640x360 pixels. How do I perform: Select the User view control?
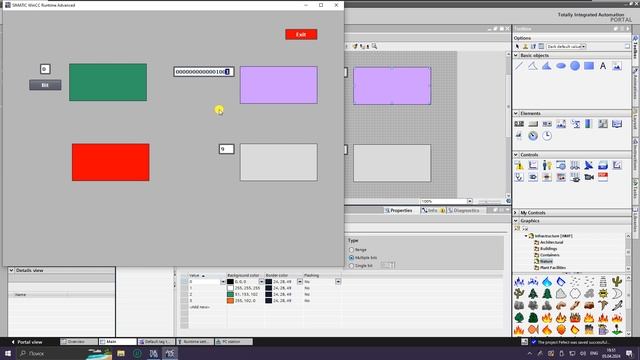click(x=547, y=165)
